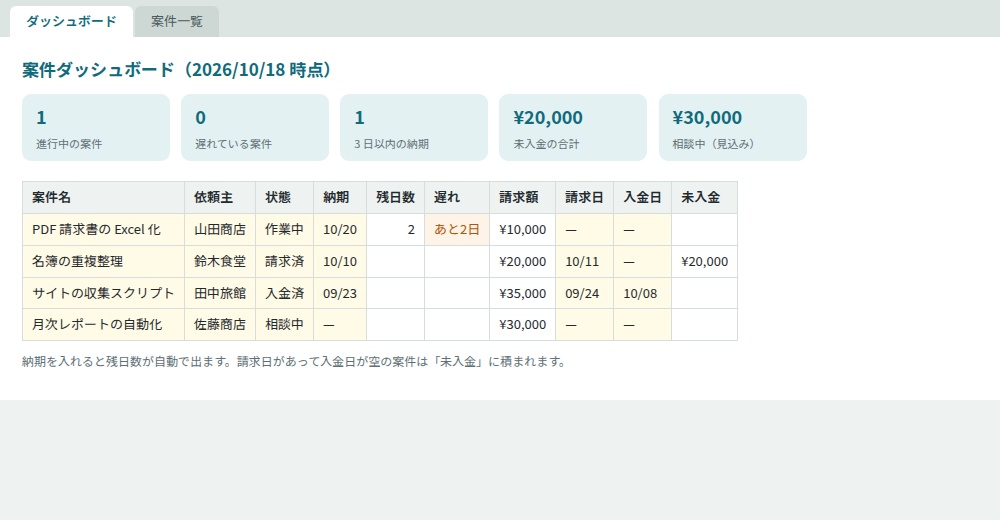Screen dimensions: 1000x520
Task: Click the ¥10,000 invoice amount cell
Action: click(522, 230)
